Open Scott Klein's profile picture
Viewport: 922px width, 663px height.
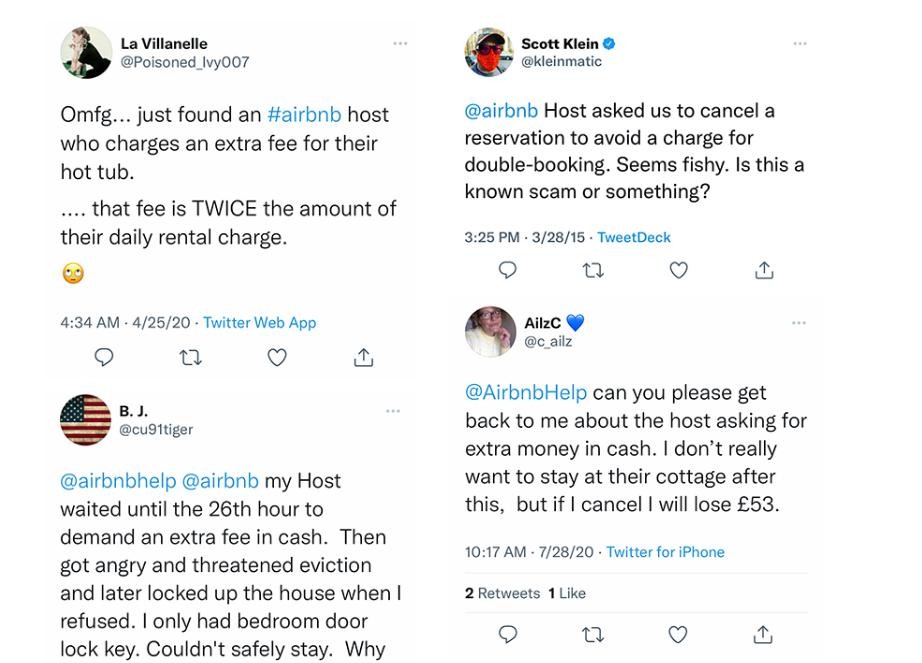(489, 52)
